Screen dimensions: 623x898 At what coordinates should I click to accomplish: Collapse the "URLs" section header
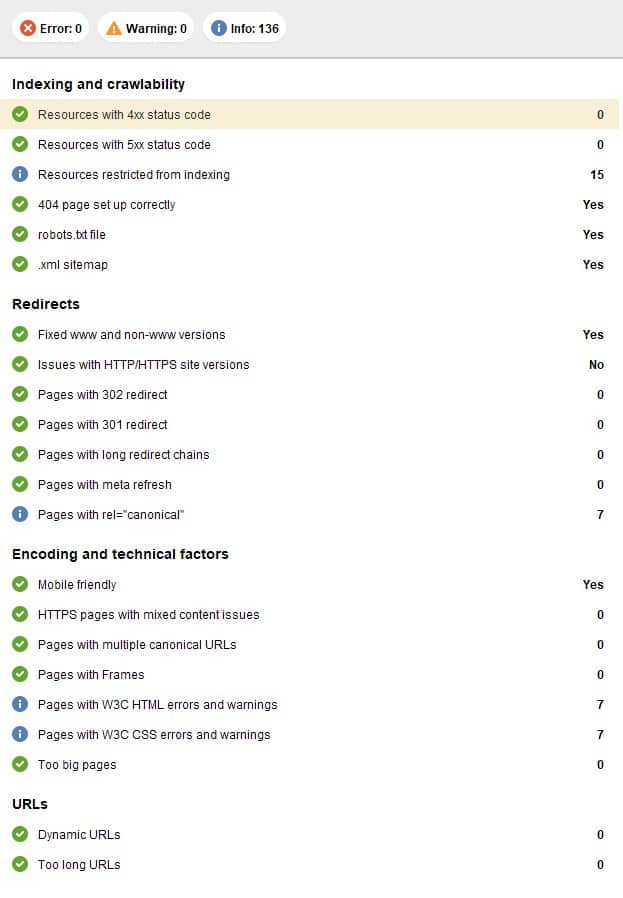[29, 804]
